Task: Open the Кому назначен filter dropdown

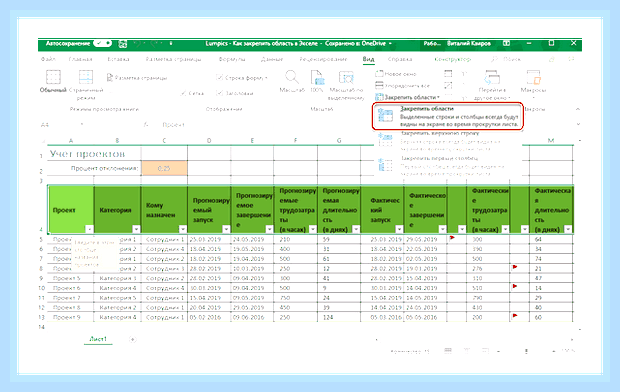Action: tap(183, 229)
